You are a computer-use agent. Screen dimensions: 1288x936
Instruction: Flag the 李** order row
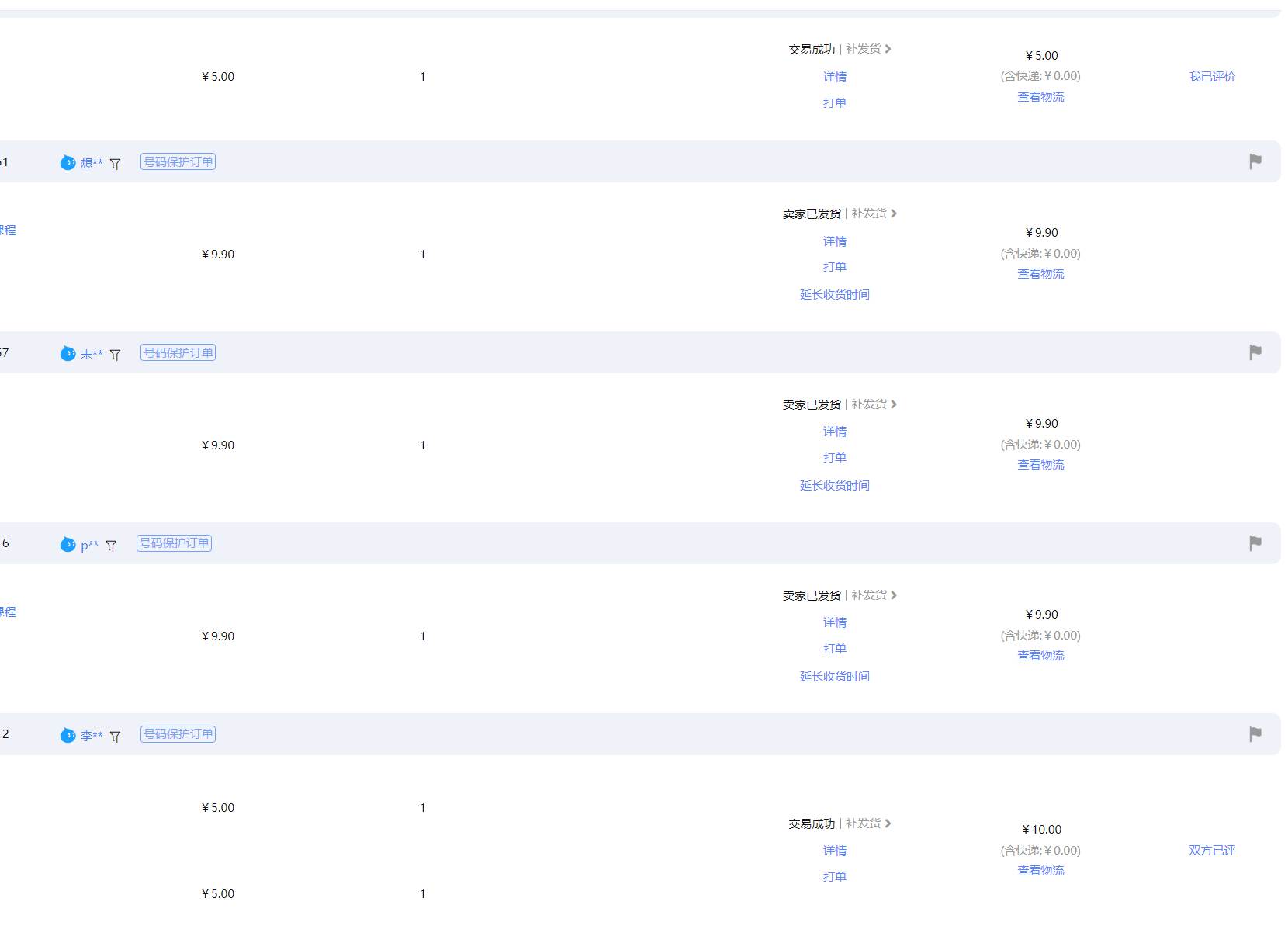[1257, 733]
